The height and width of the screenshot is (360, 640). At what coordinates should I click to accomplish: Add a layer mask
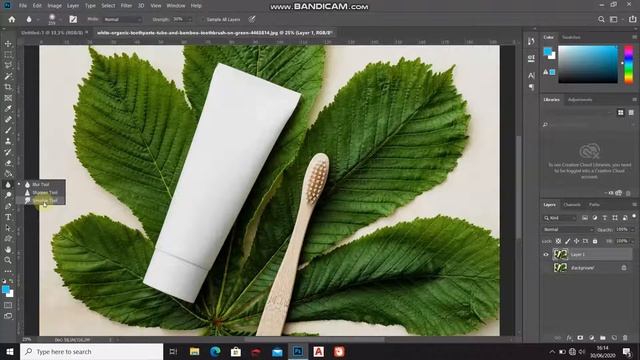click(580, 338)
